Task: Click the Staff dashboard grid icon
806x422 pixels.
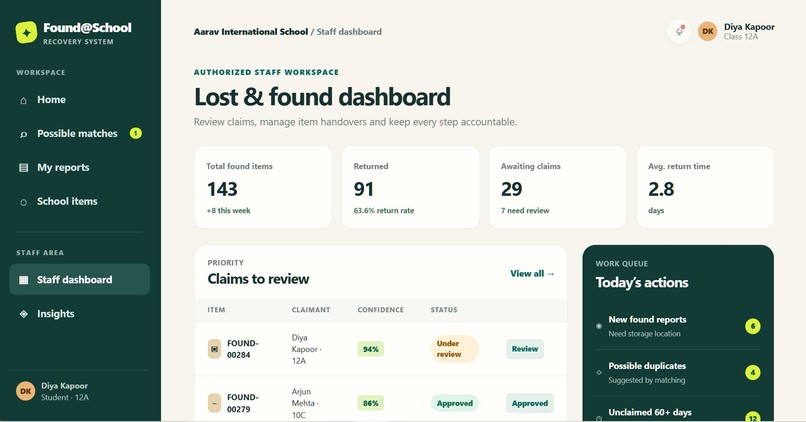Action: click(23, 280)
